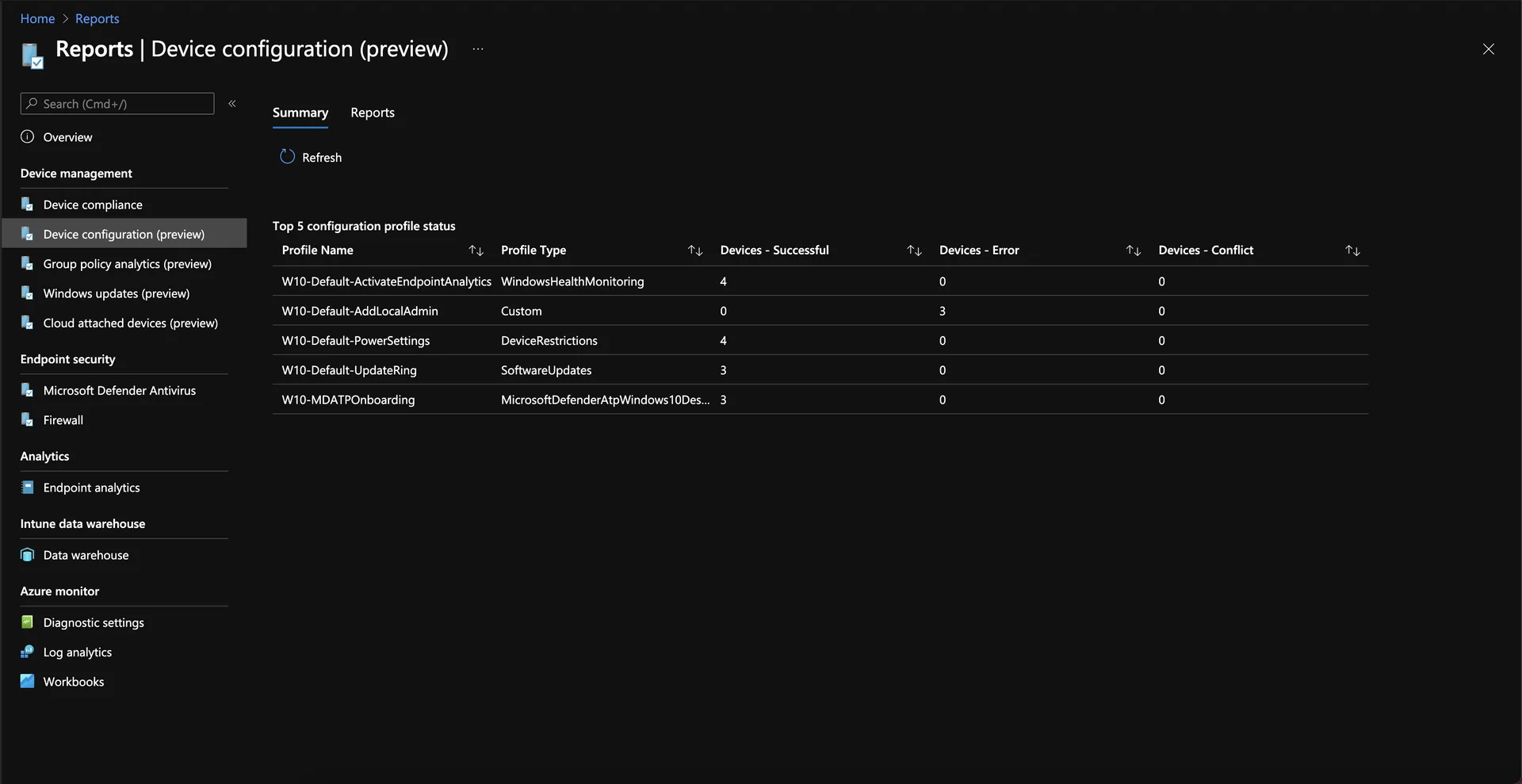This screenshot has width=1522, height=784.
Task: Sort by Devices - Conflict arrows
Action: click(x=1353, y=250)
